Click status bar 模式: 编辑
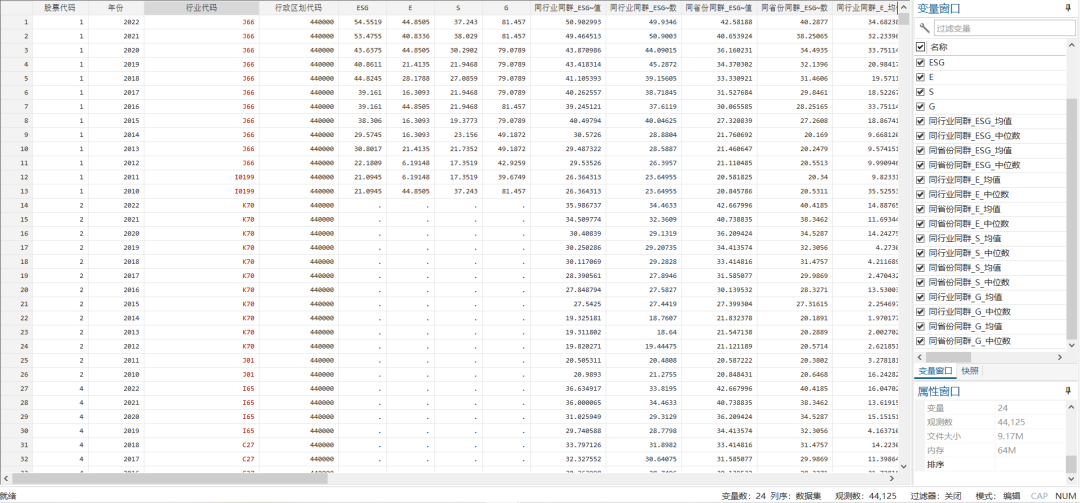This screenshot has height=503, width=1080. [997, 495]
